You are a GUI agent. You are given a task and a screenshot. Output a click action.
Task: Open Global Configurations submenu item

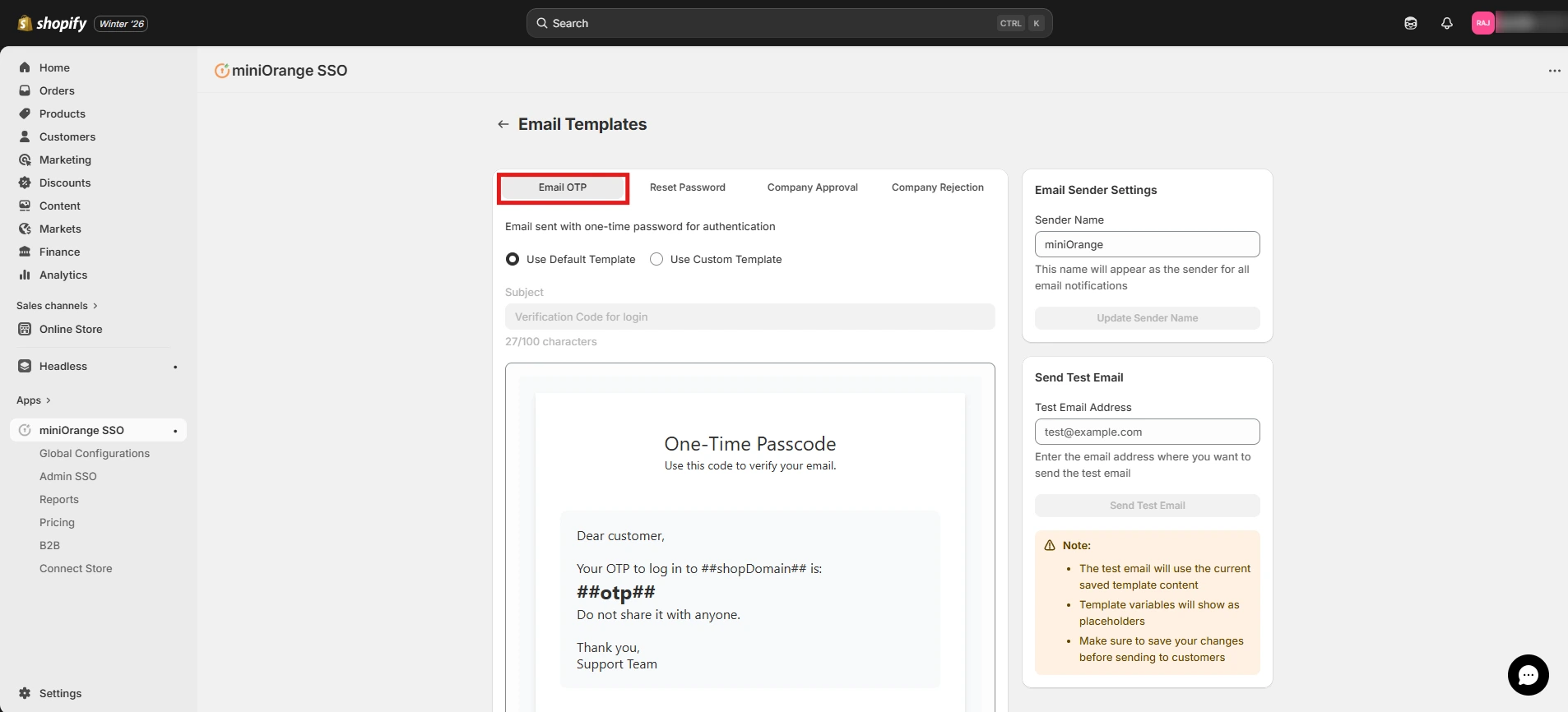(x=95, y=453)
